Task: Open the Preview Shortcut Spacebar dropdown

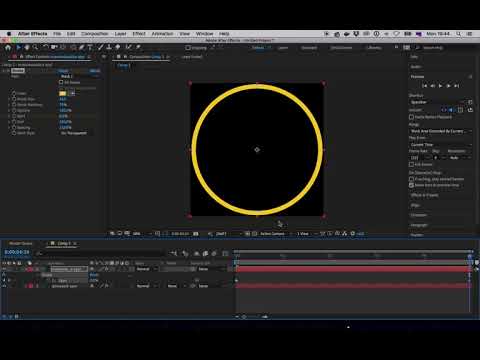Action: tap(438, 102)
